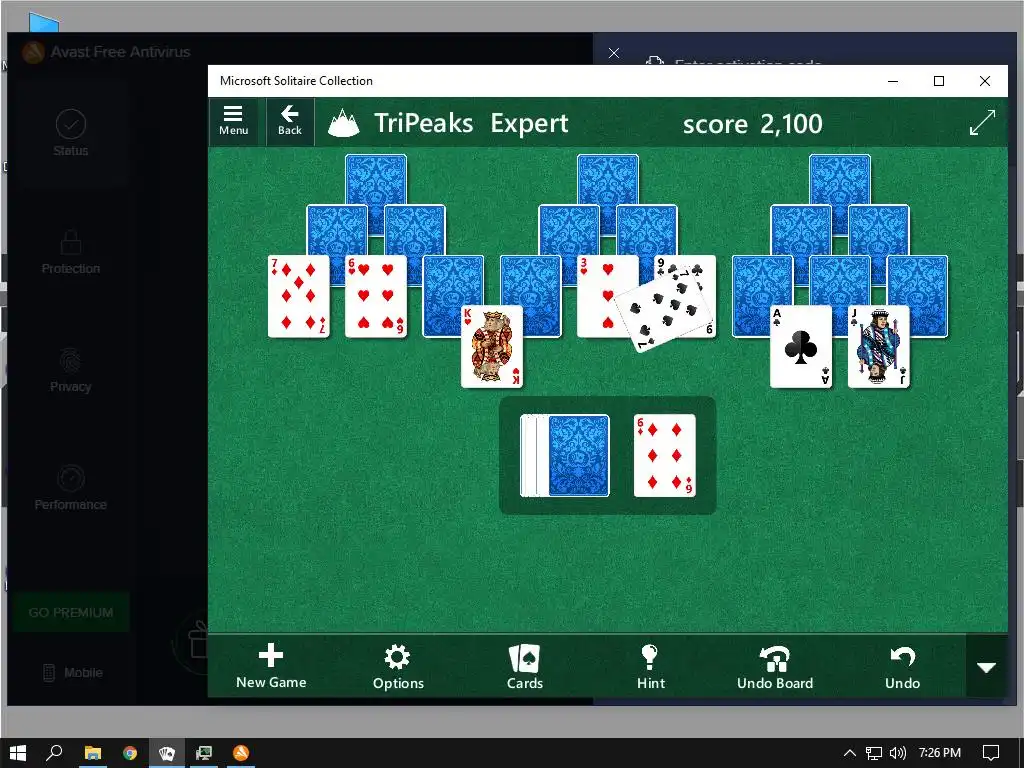
Task: Show hidden system tray icons
Action: pyautogui.click(x=850, y=753)
